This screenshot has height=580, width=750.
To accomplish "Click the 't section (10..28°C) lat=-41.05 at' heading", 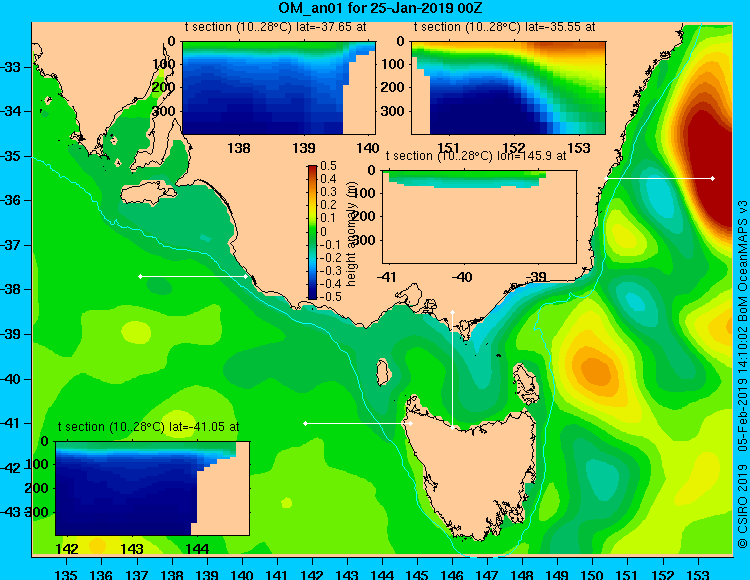I will pos(148,427).
